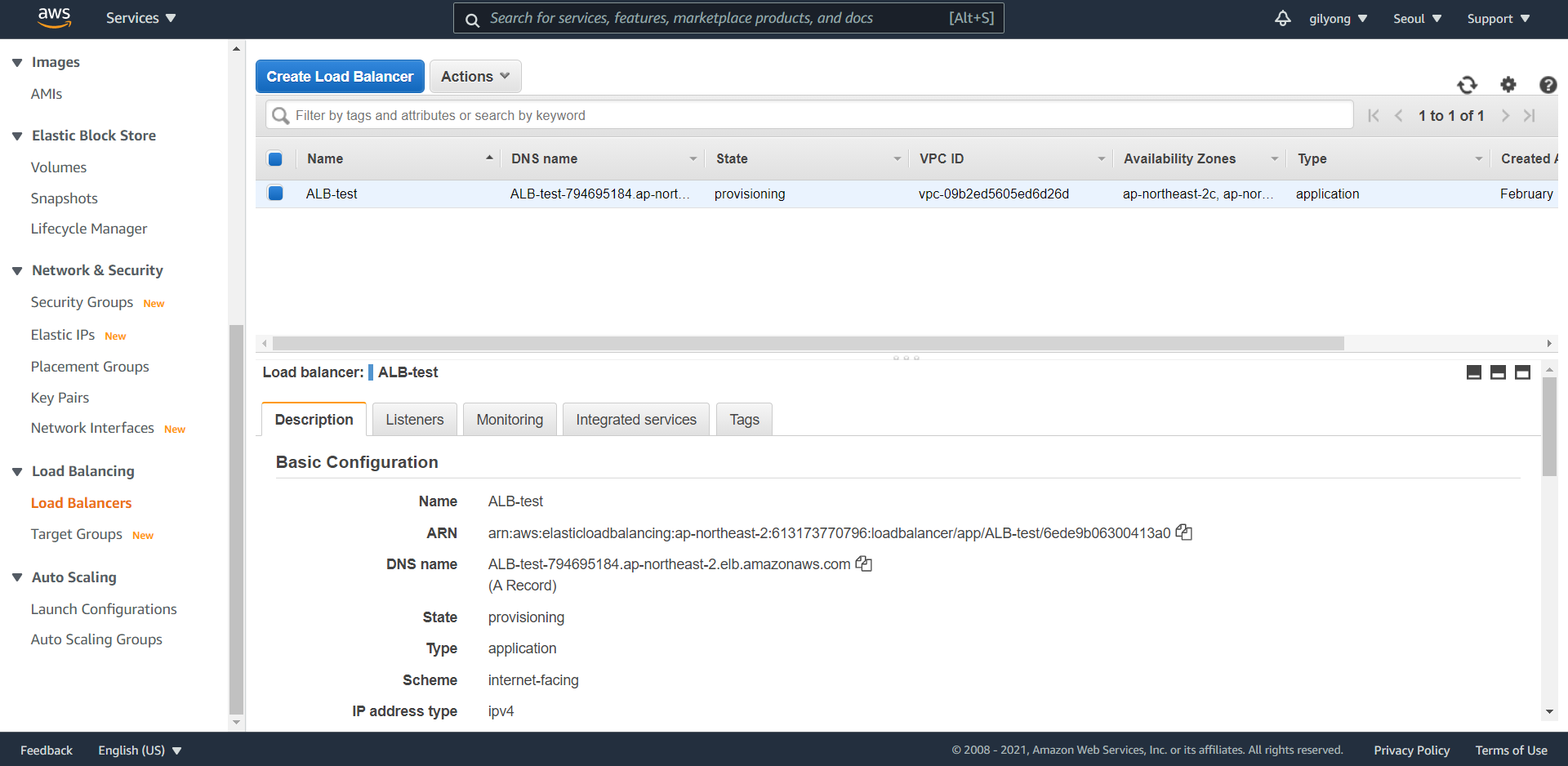Set details pane to half height
Screen dimensions: 1568x766
[1498, 372]
